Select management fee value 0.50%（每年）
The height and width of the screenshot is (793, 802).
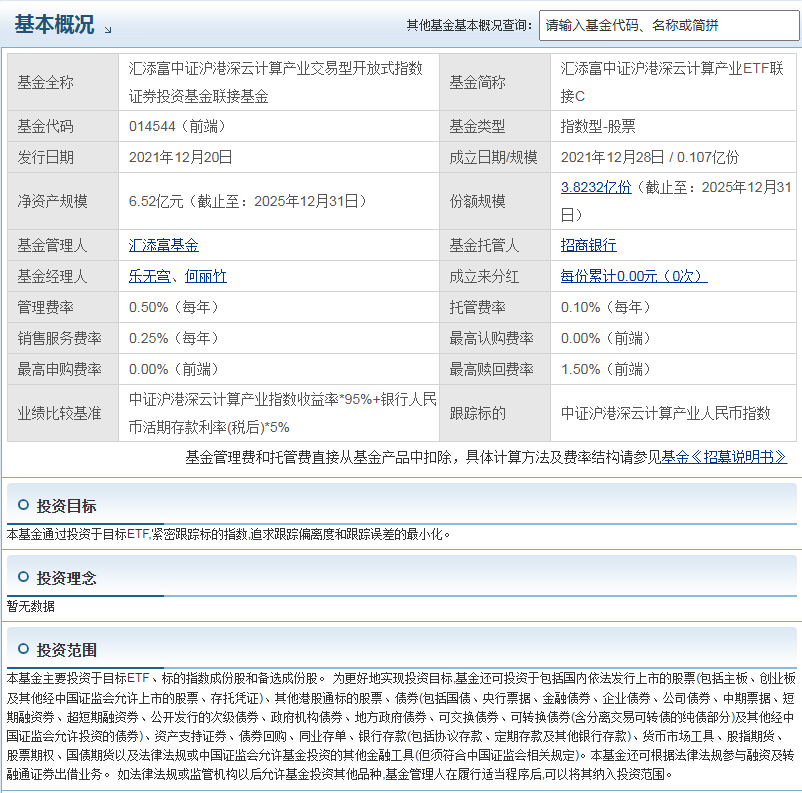point(174,307)
